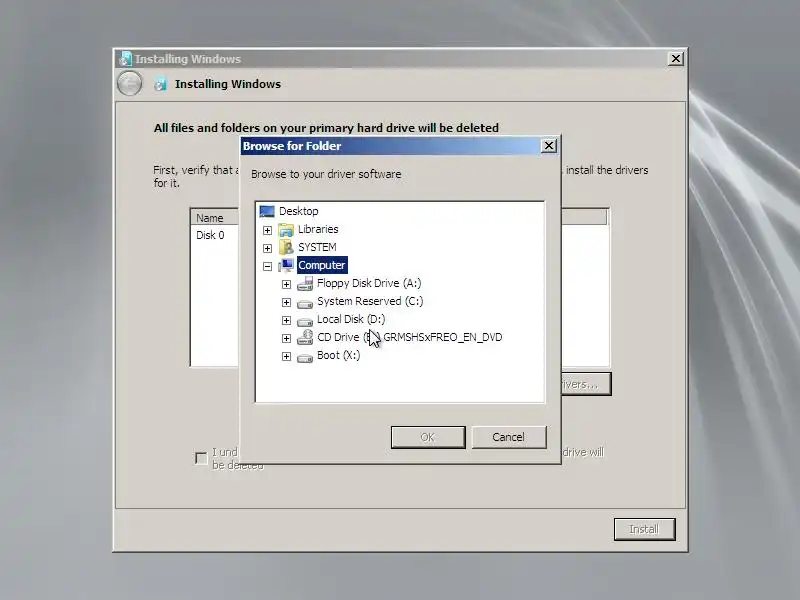The width and height of the screenshot is (800, 600).
Task: Select the SYSTEM folder entry
Action: pos(317,247)
